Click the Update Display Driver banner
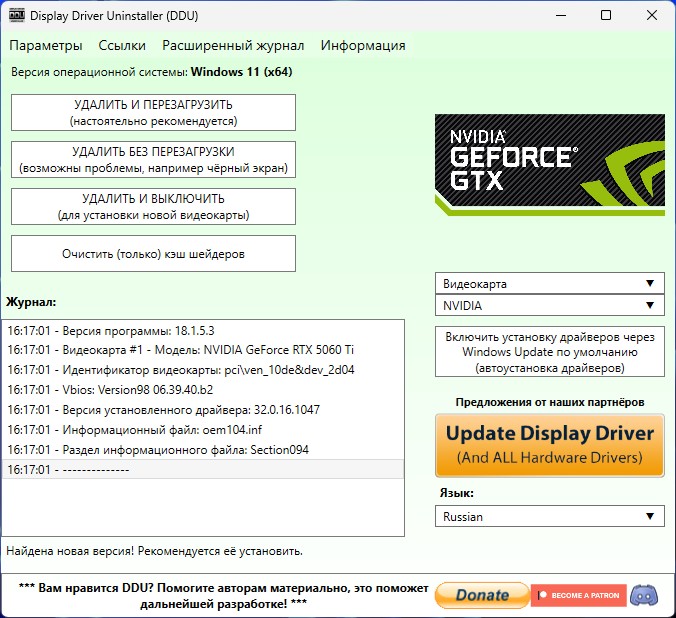 (x=550, y=445)
